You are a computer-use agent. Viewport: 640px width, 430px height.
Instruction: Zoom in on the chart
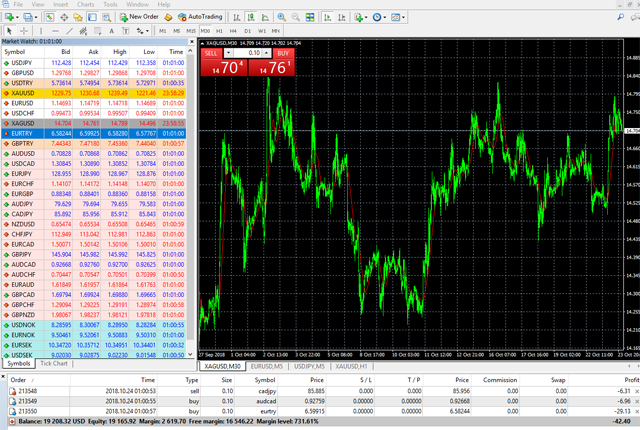click(281, 17)
